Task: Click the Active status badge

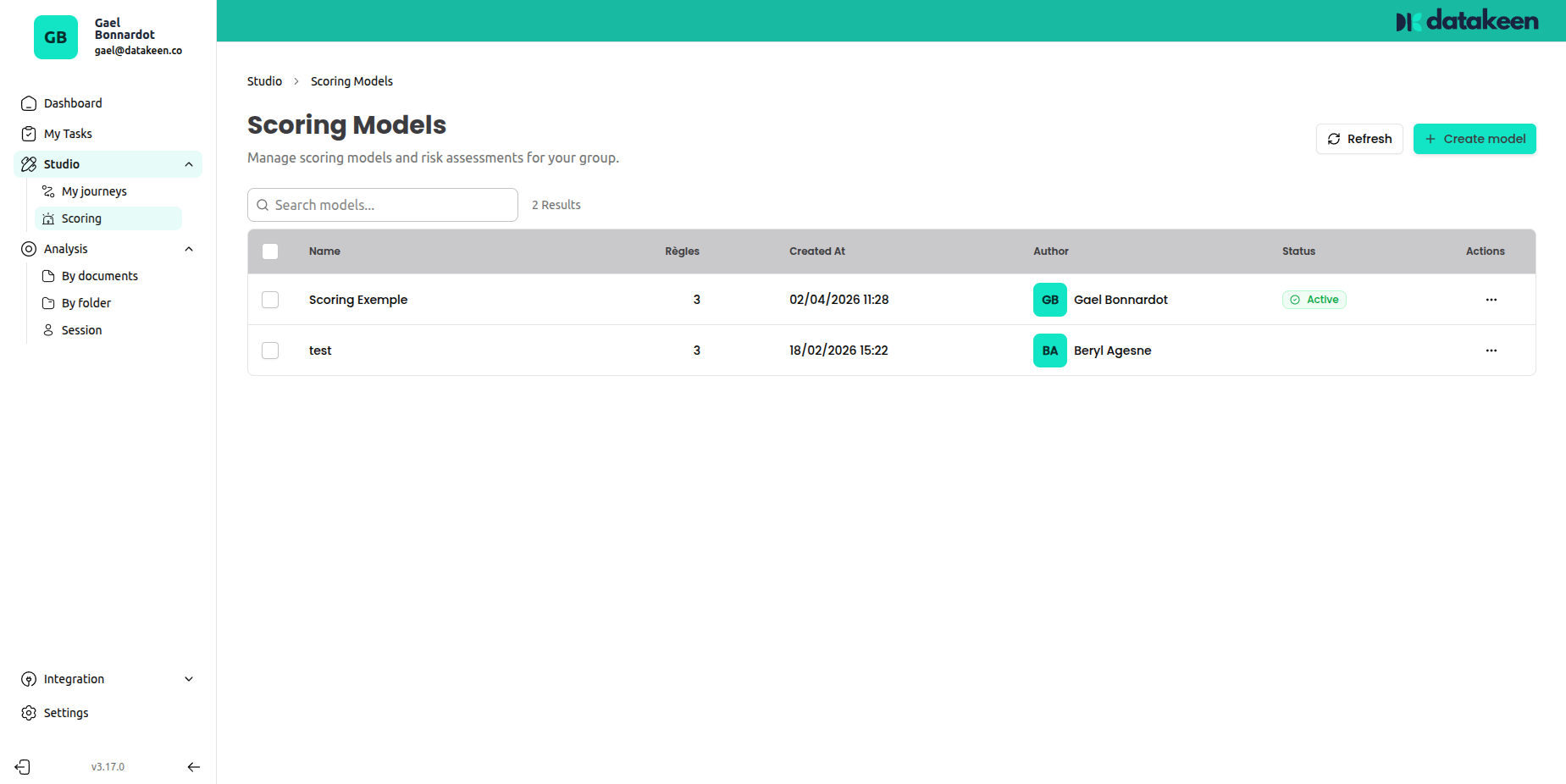Action: point(1314,300)
